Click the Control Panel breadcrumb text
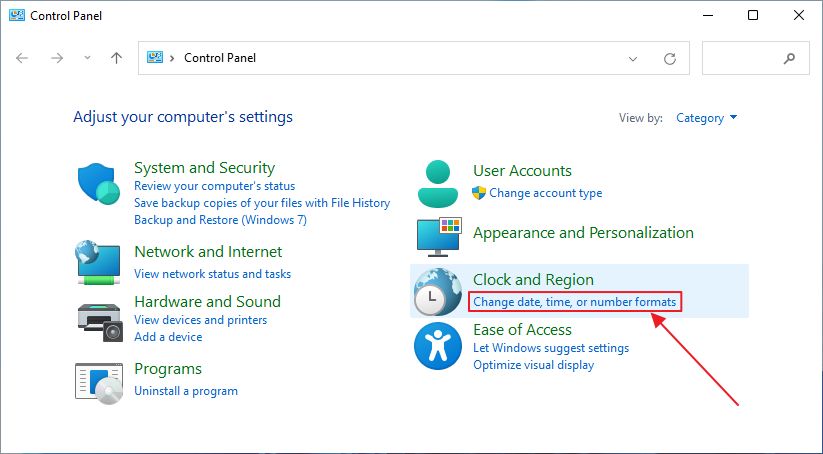823x454 pixels. (x=220, y=58)
